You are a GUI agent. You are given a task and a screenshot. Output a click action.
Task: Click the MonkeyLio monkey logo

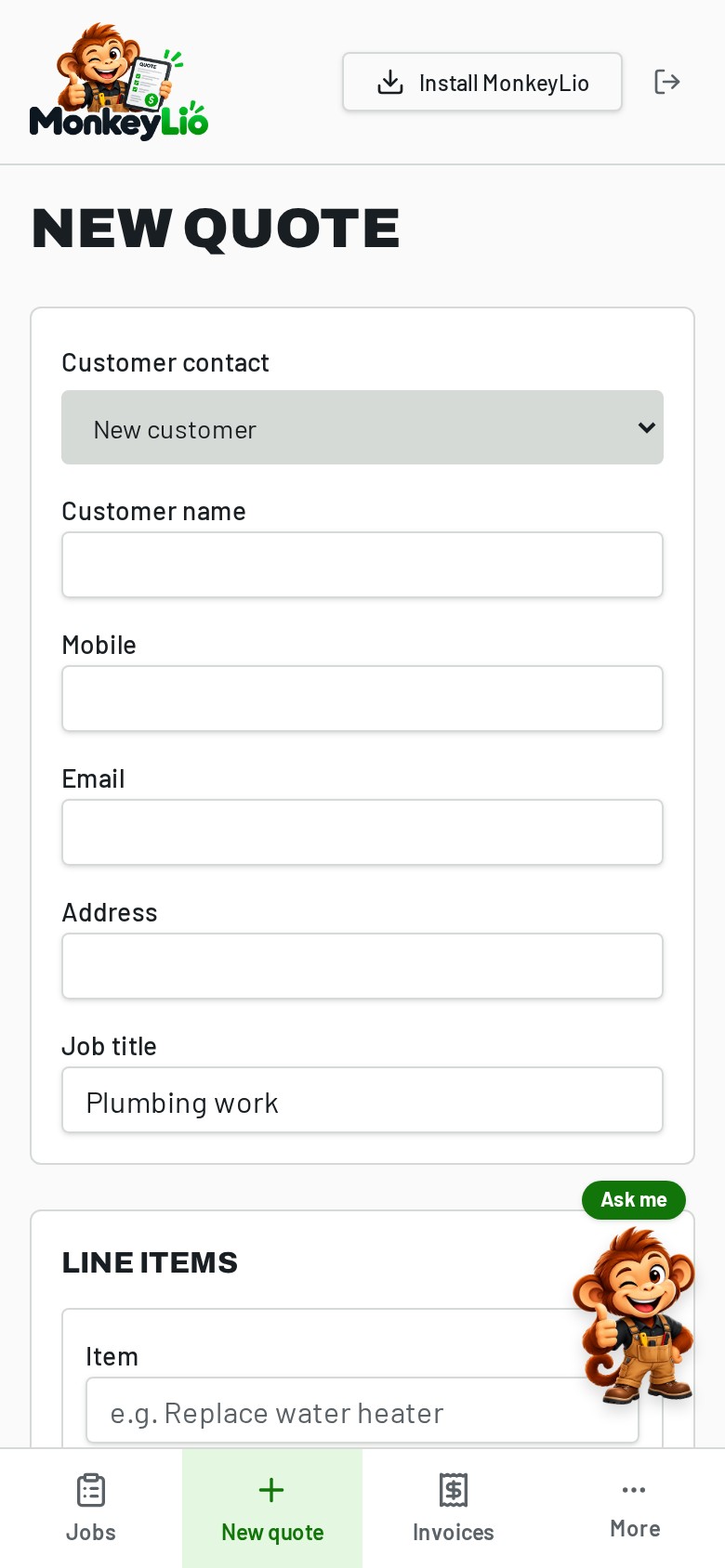119,82
